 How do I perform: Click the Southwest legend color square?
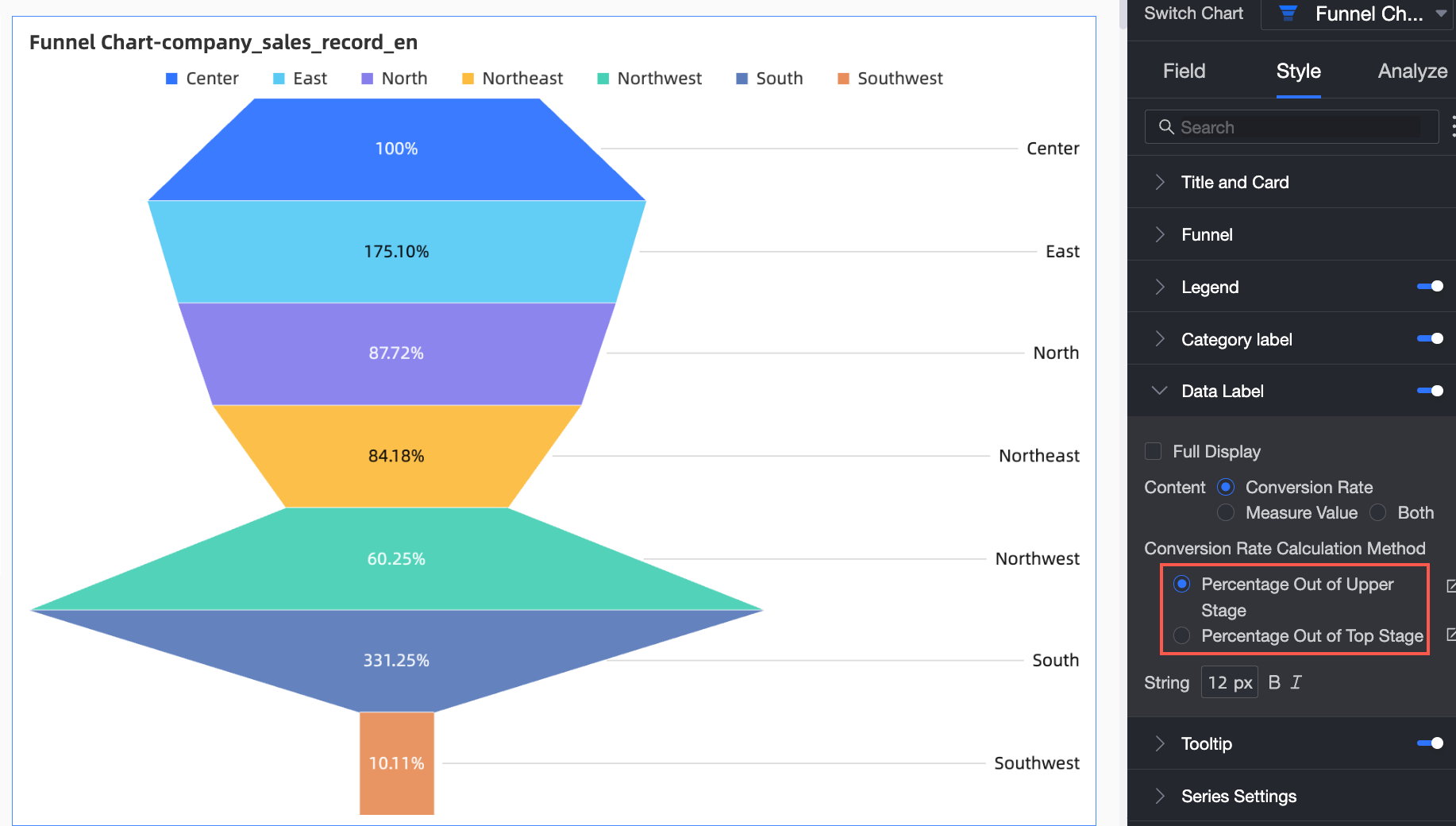point(843,79)
